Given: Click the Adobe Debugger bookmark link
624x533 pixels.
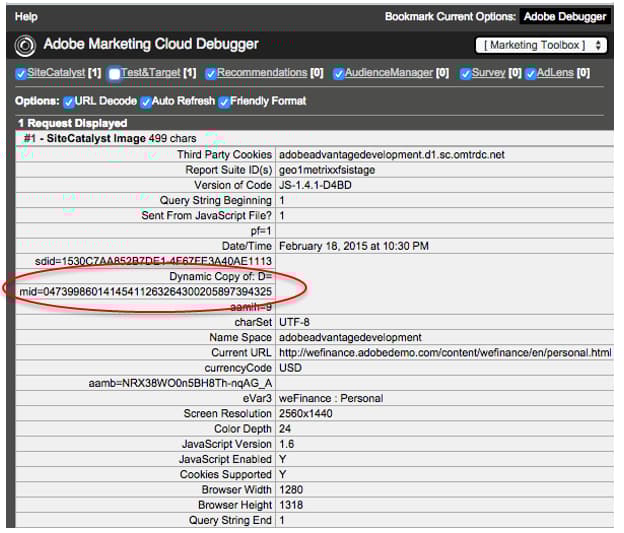Looking at the screenshot, I should click(564, 17).
